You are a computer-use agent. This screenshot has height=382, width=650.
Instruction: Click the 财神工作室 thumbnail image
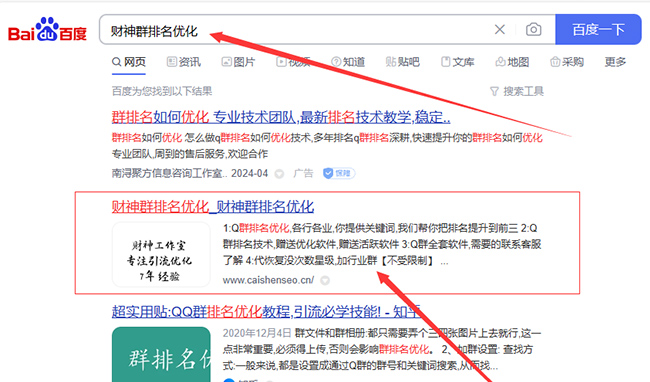(161, 254)
